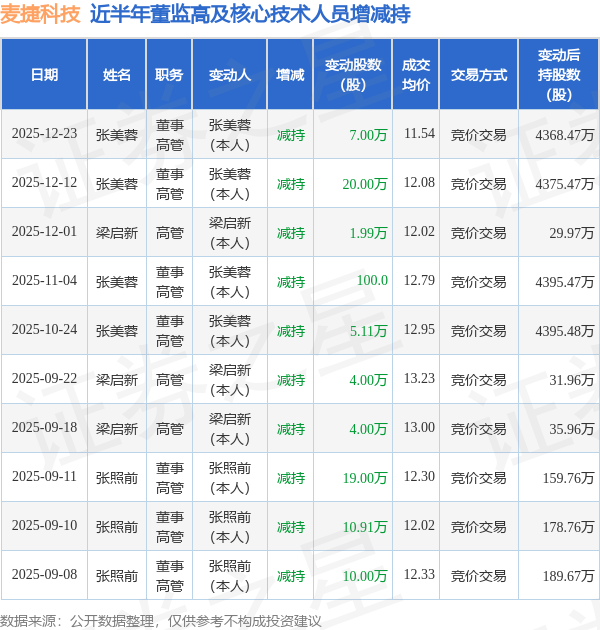Click average price 13.00
Screen dimensions: 600x630
click(419, 428)
